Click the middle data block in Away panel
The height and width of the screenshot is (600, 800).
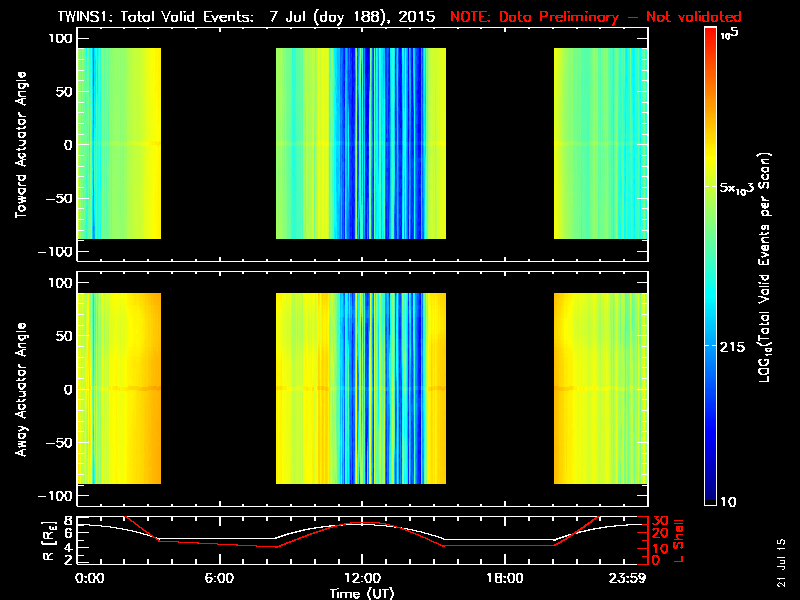360,387
